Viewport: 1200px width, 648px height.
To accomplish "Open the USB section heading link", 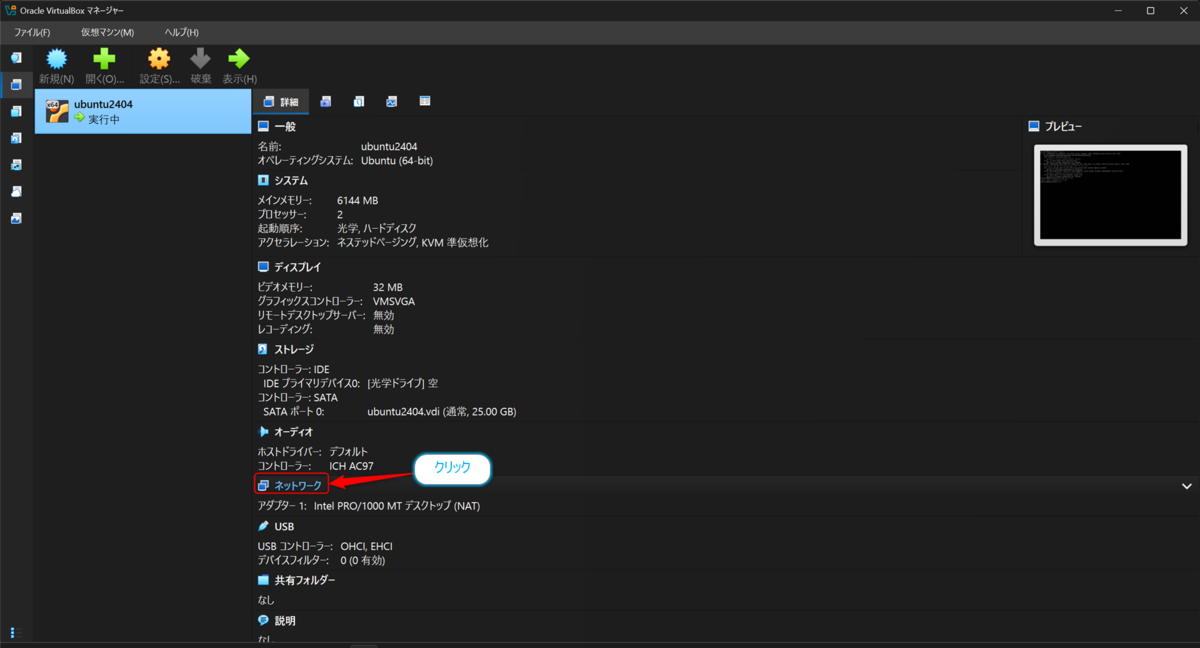I will [284, 526].
